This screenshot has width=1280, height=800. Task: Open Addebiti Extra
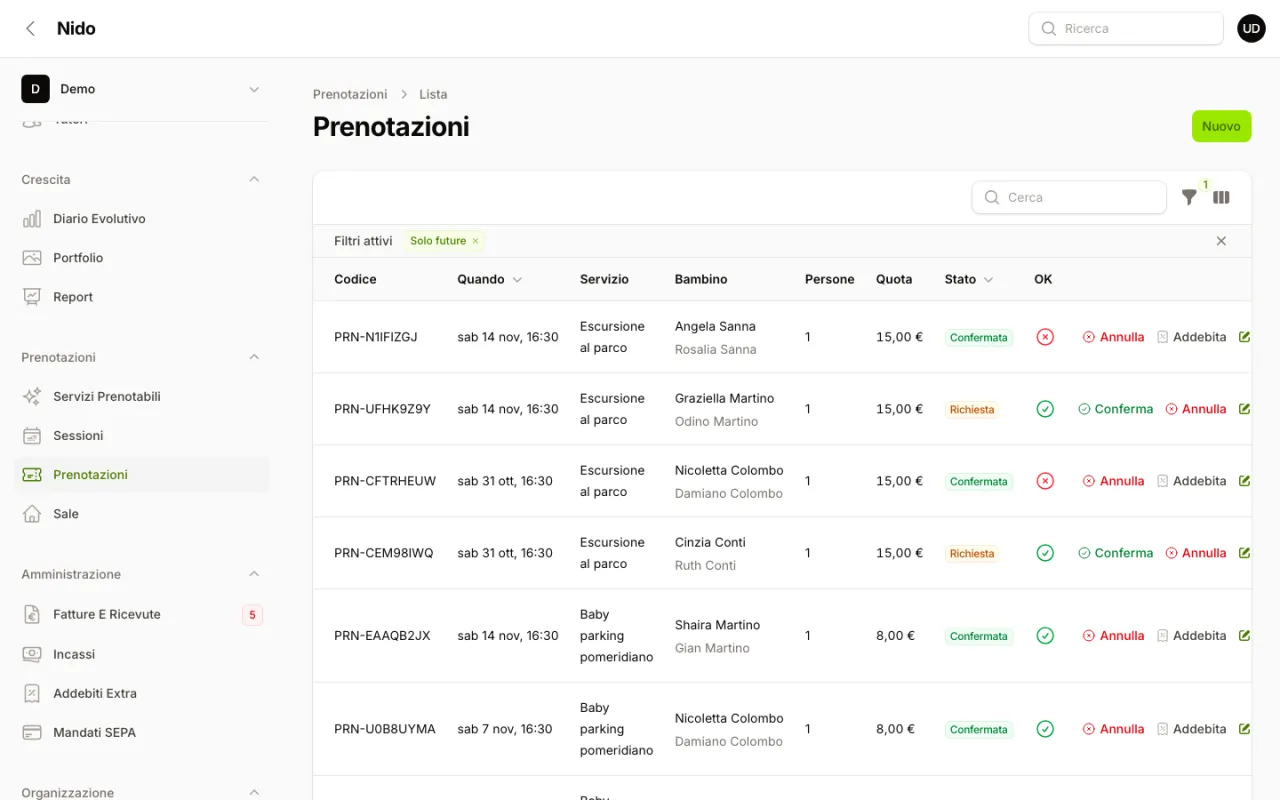pyautogui.click(x=141, y=693)
